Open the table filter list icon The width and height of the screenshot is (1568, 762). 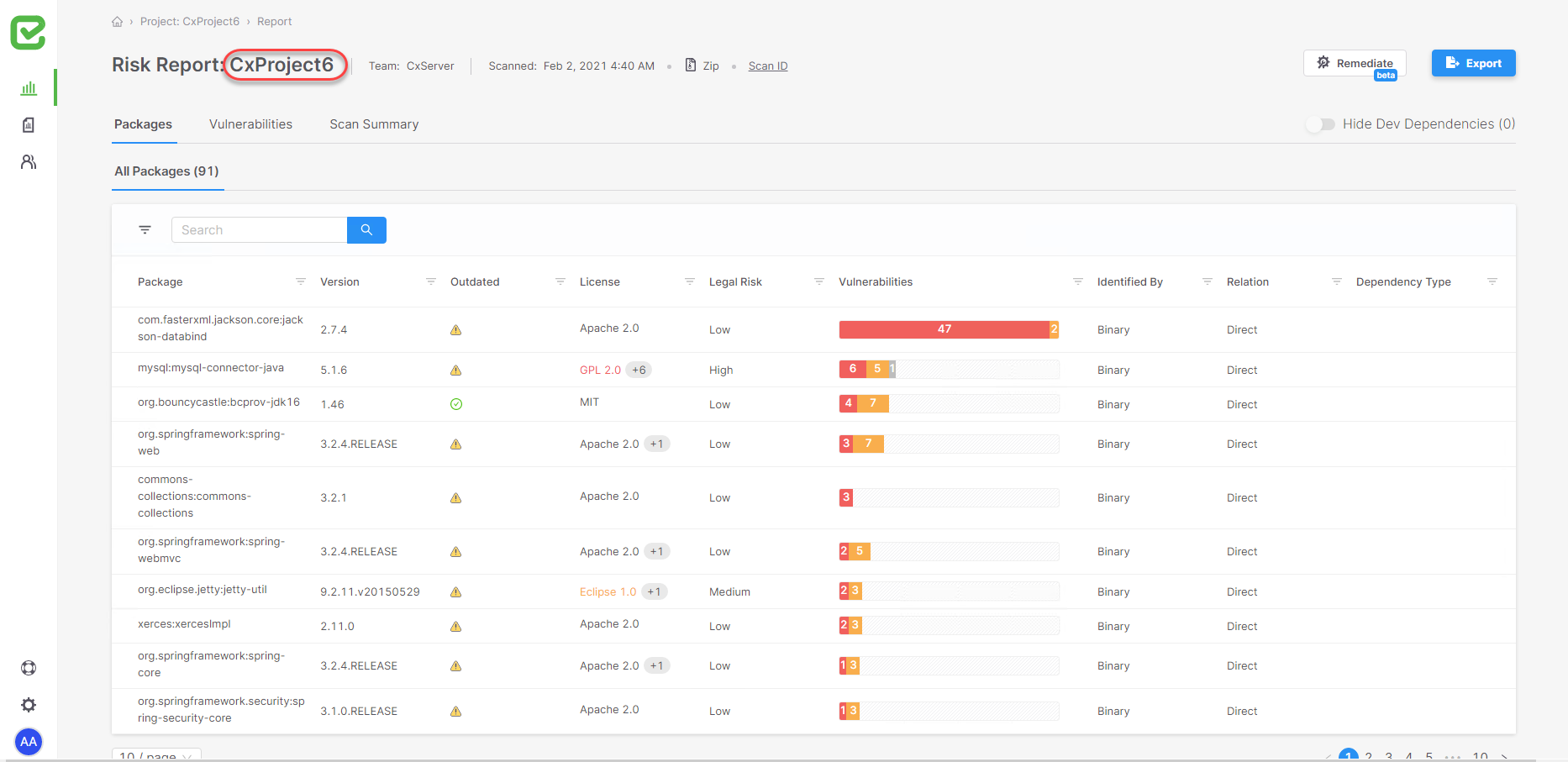coord(145,230)
